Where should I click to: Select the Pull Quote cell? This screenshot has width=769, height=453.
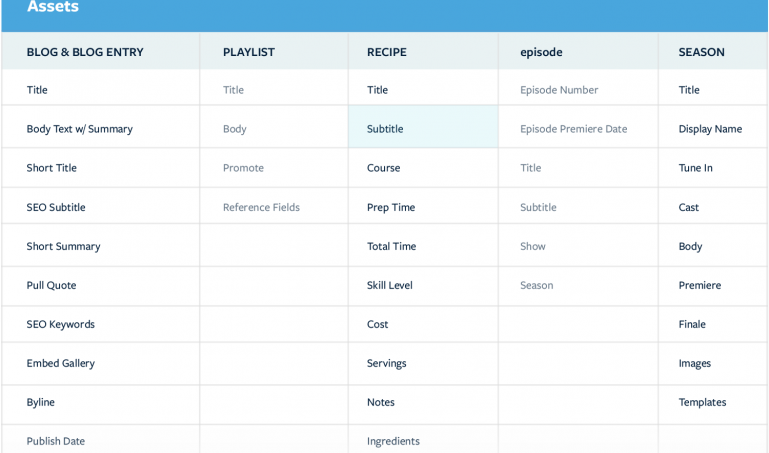pos(101,285)
